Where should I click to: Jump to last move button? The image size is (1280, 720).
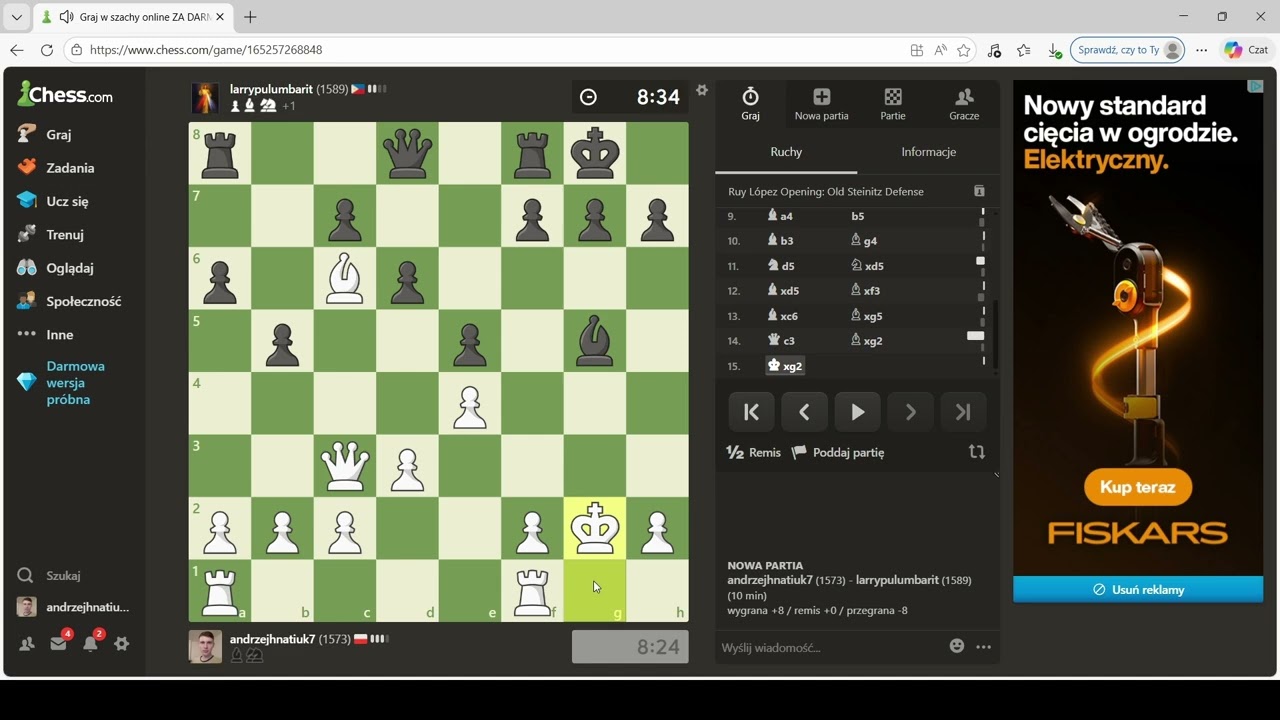[x=963, y=412]
